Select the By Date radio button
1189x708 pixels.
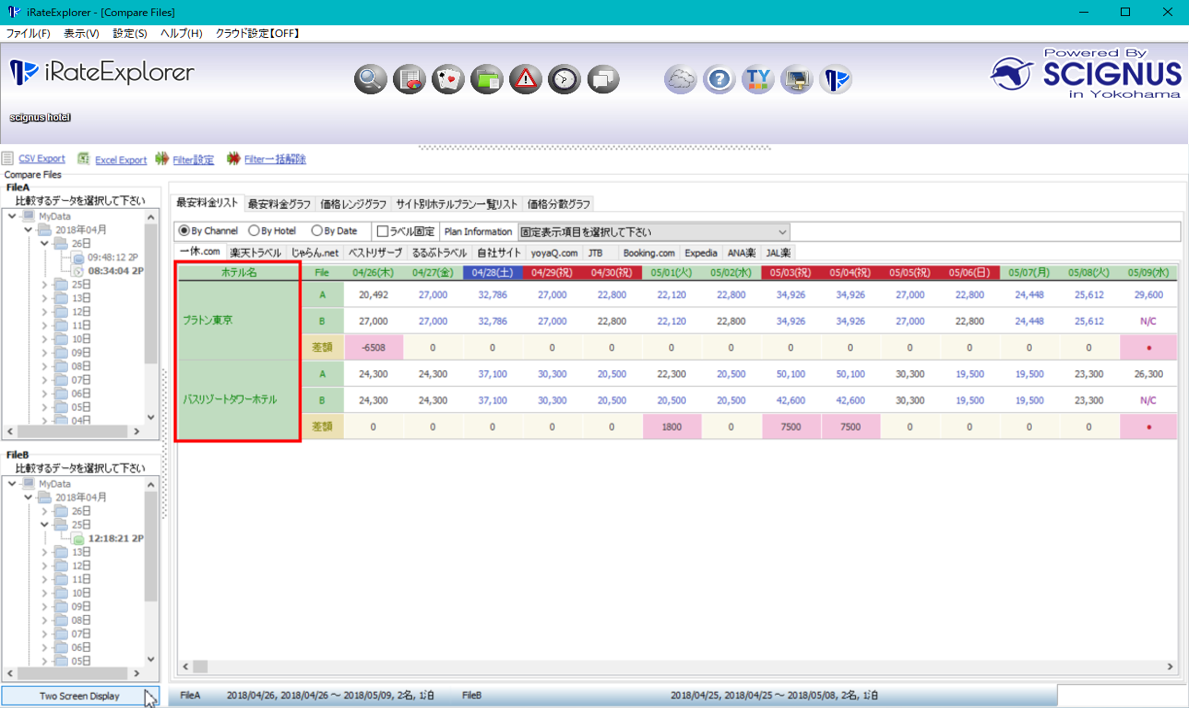tap(317, 231)
